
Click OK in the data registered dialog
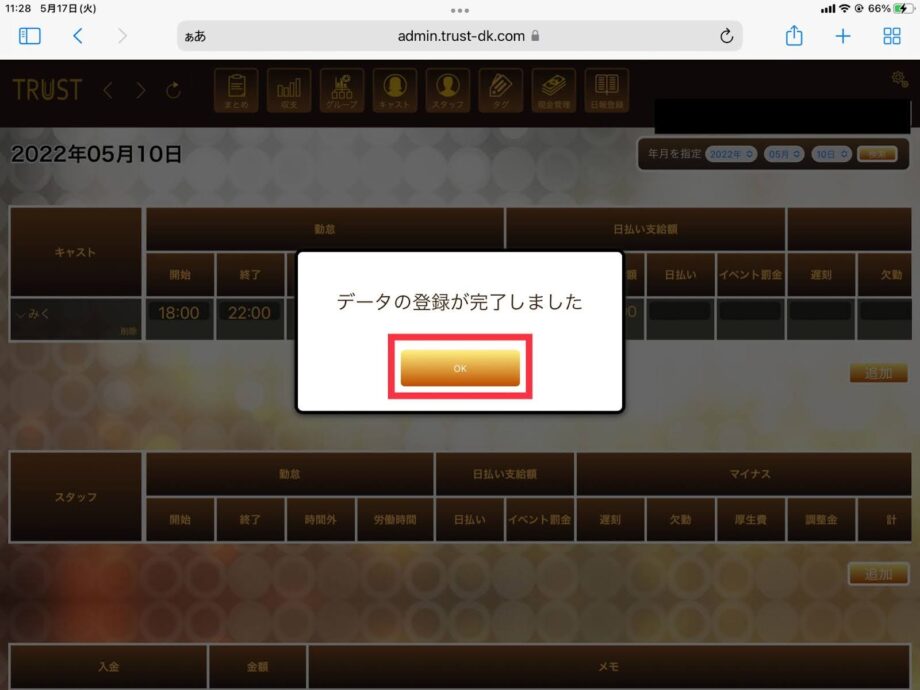(x=460, y=368)
